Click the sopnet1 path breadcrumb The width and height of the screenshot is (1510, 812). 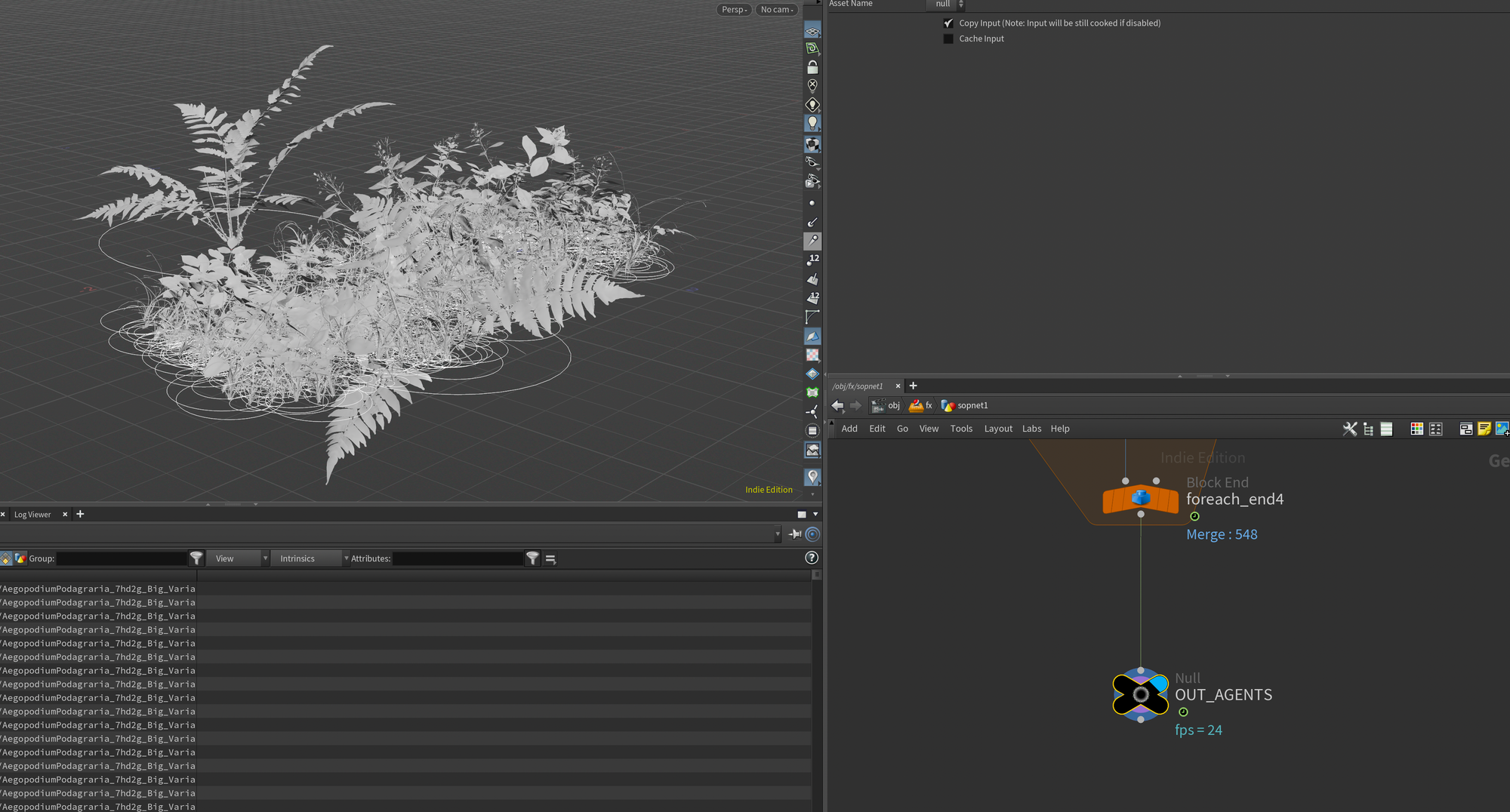pos(972,405)
